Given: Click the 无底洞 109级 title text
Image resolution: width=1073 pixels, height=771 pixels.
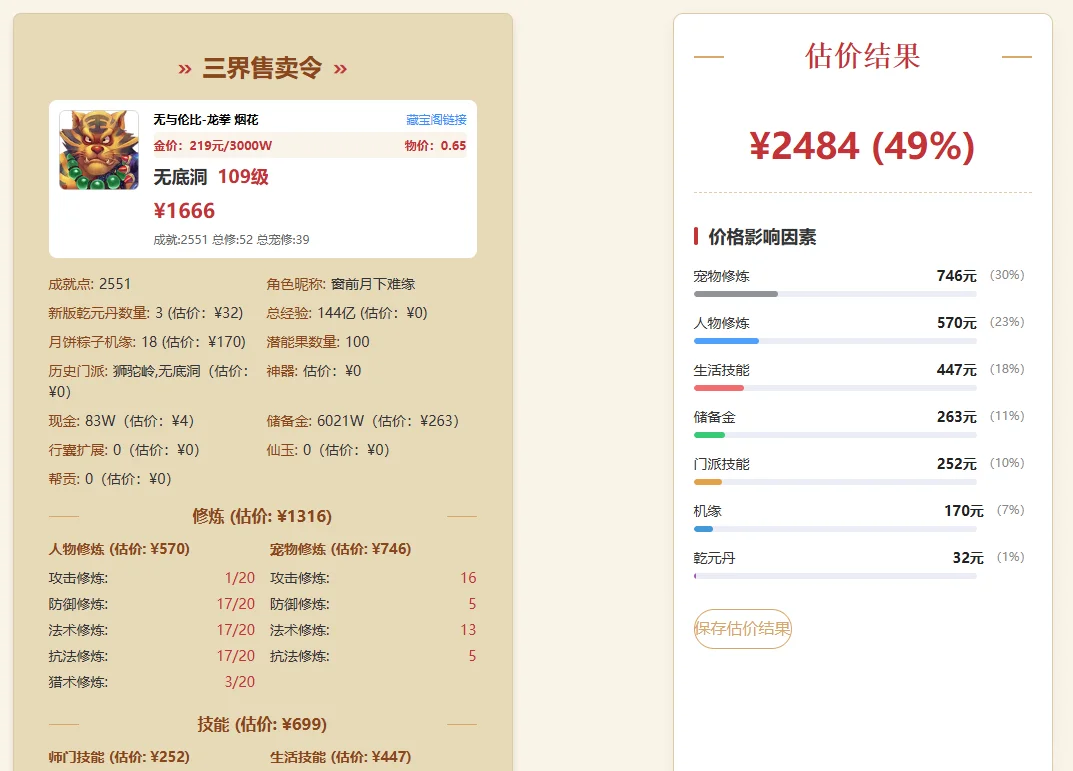Looking at the screenshot, I should tap(210, 177).
